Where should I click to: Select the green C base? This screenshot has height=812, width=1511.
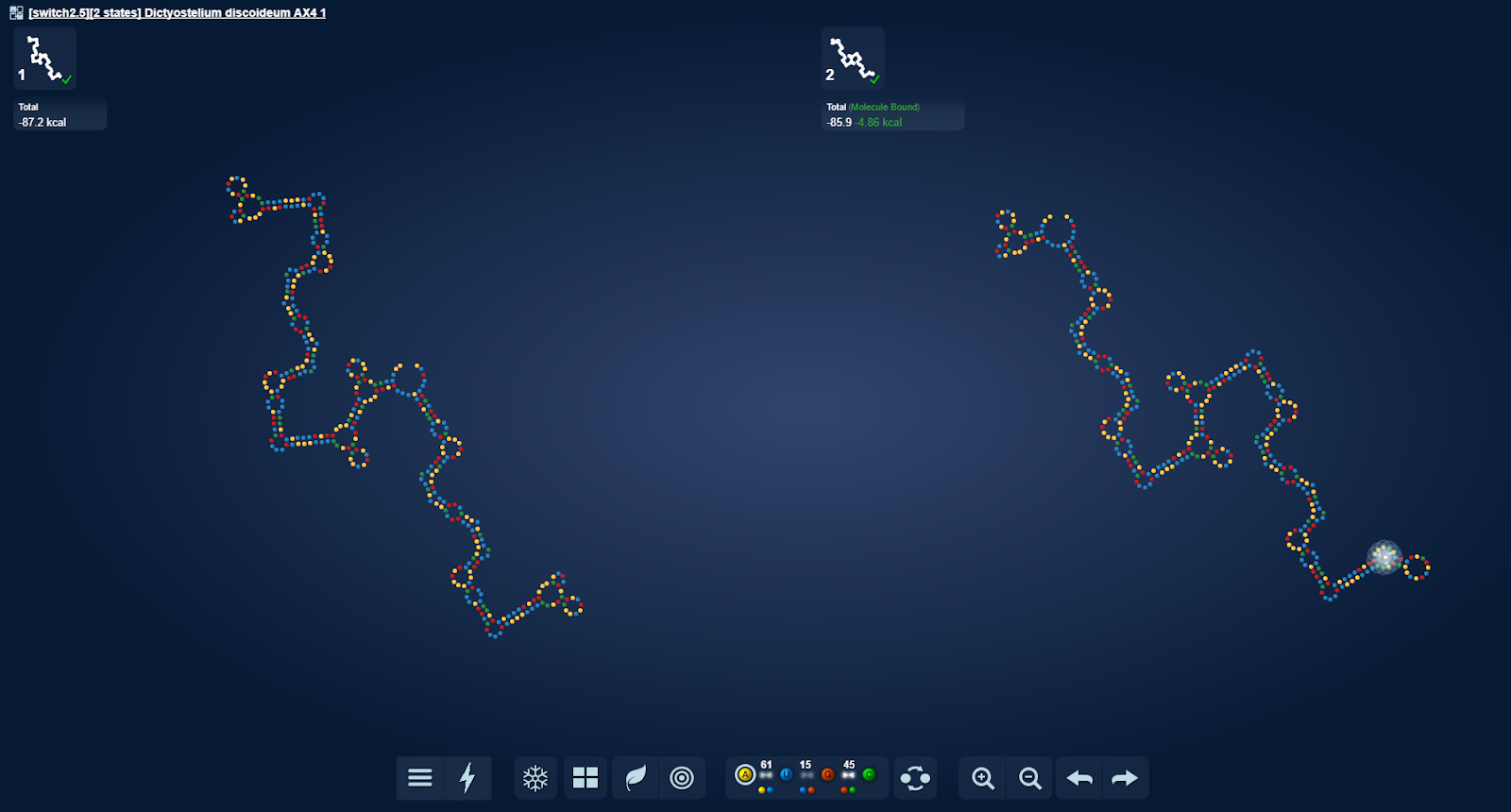point(869,775)
